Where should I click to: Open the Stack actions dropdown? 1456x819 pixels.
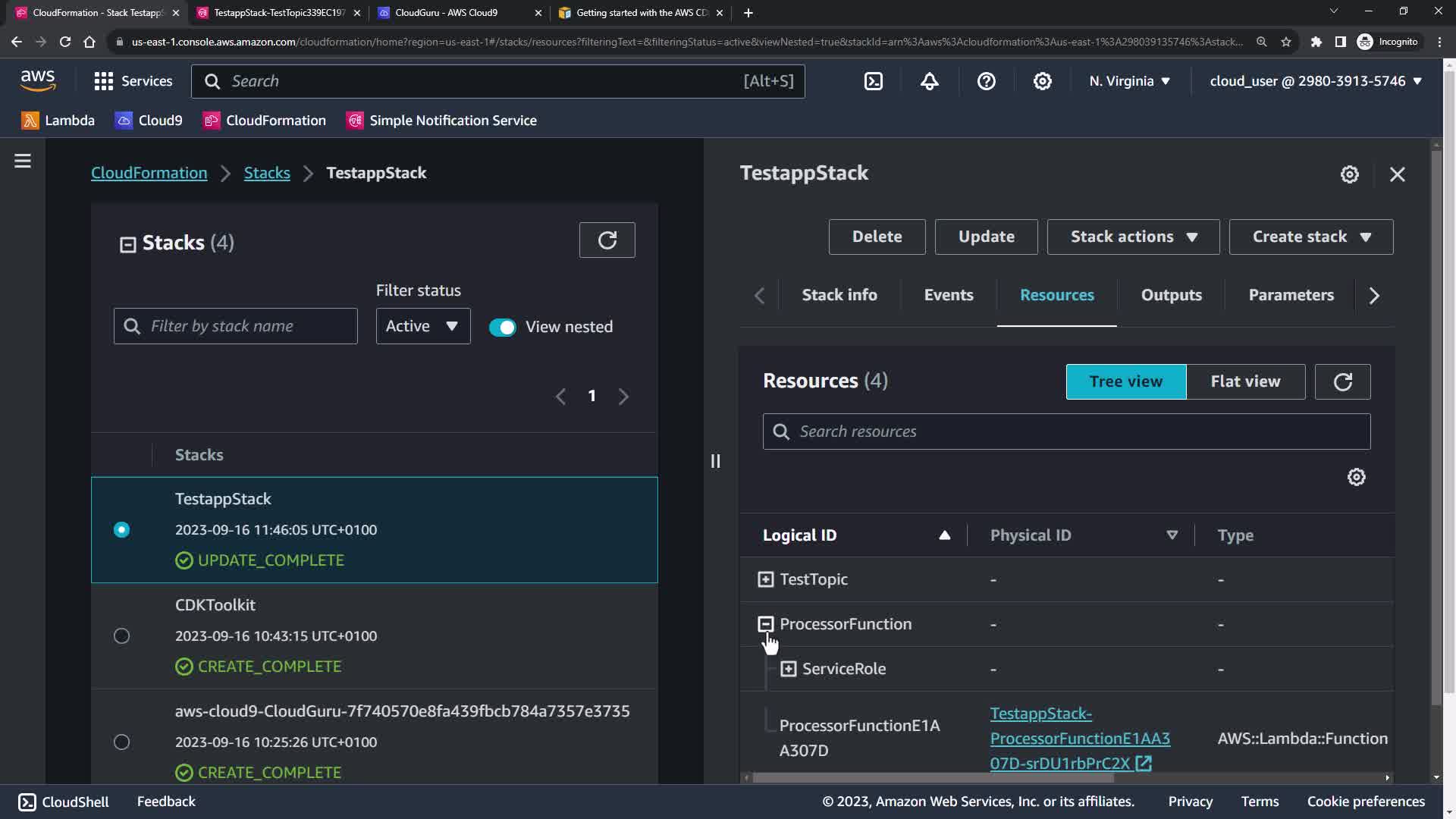(1133, 237)
